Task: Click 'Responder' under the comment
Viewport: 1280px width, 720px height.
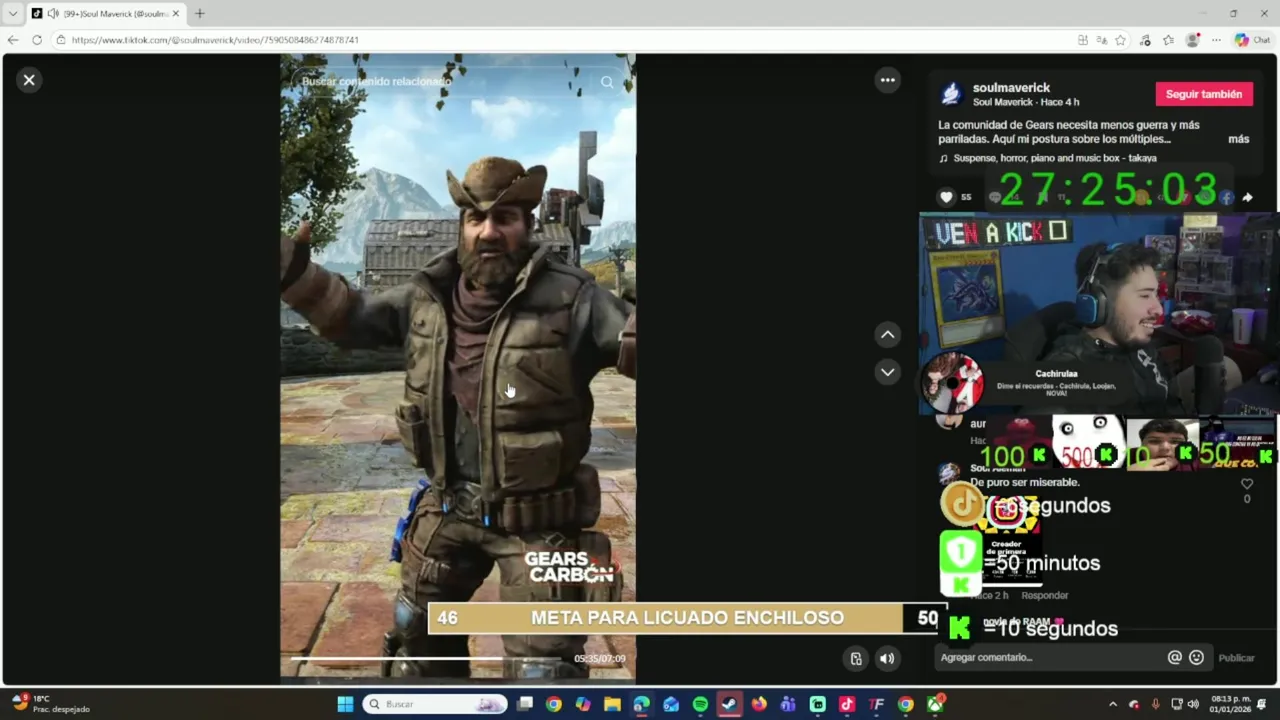Action: 1045,595
